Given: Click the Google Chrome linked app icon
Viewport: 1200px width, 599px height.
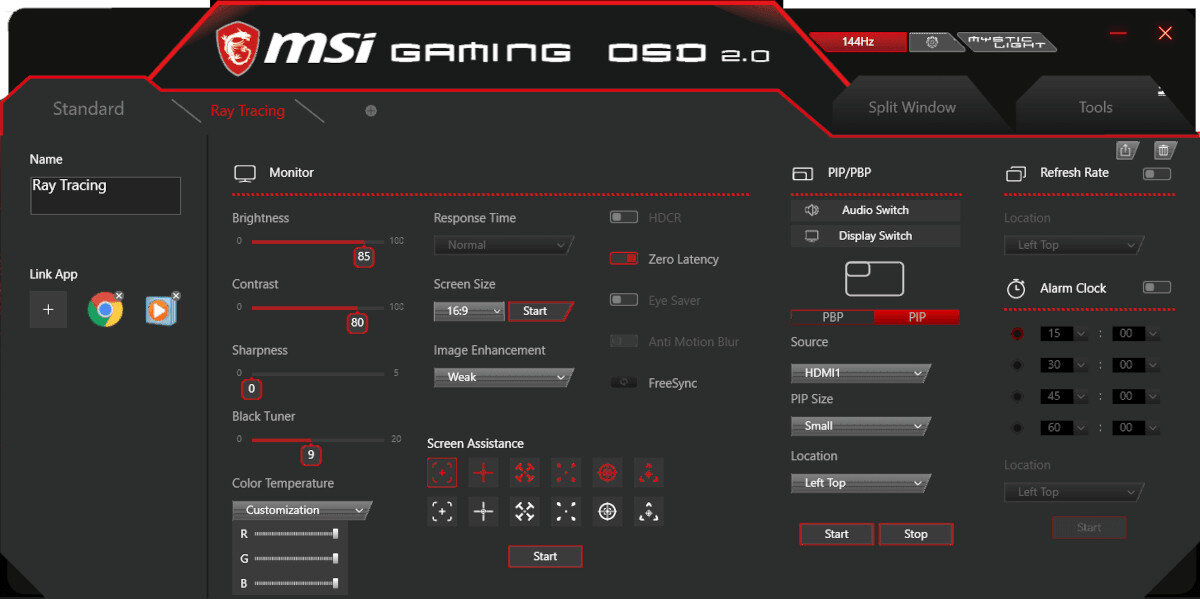Looking at the screenshot, I should (x=104, y=310).
